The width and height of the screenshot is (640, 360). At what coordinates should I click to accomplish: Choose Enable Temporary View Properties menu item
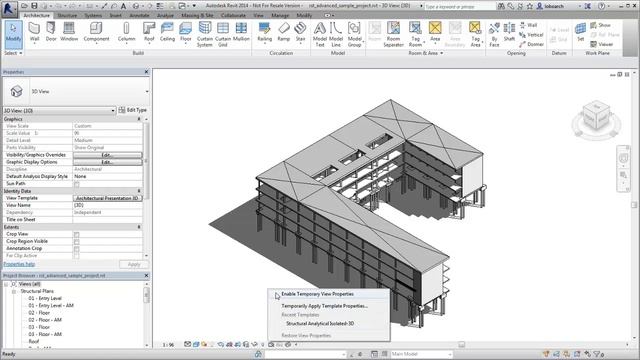pyautogui.click(x=329, y=294)
